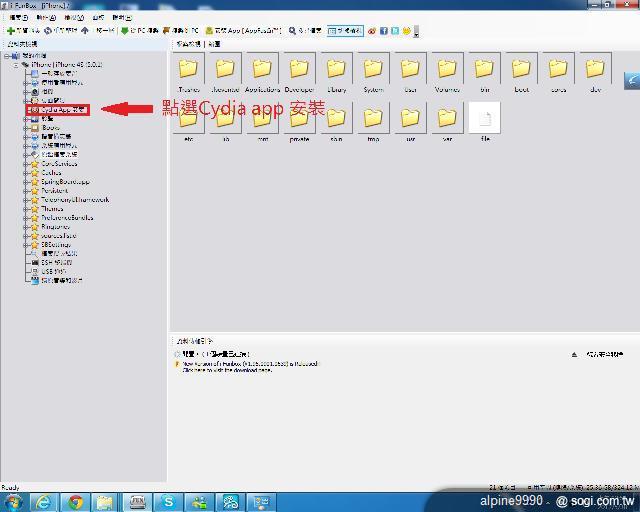Open the menu labeled (A)

tap(46, 18)
